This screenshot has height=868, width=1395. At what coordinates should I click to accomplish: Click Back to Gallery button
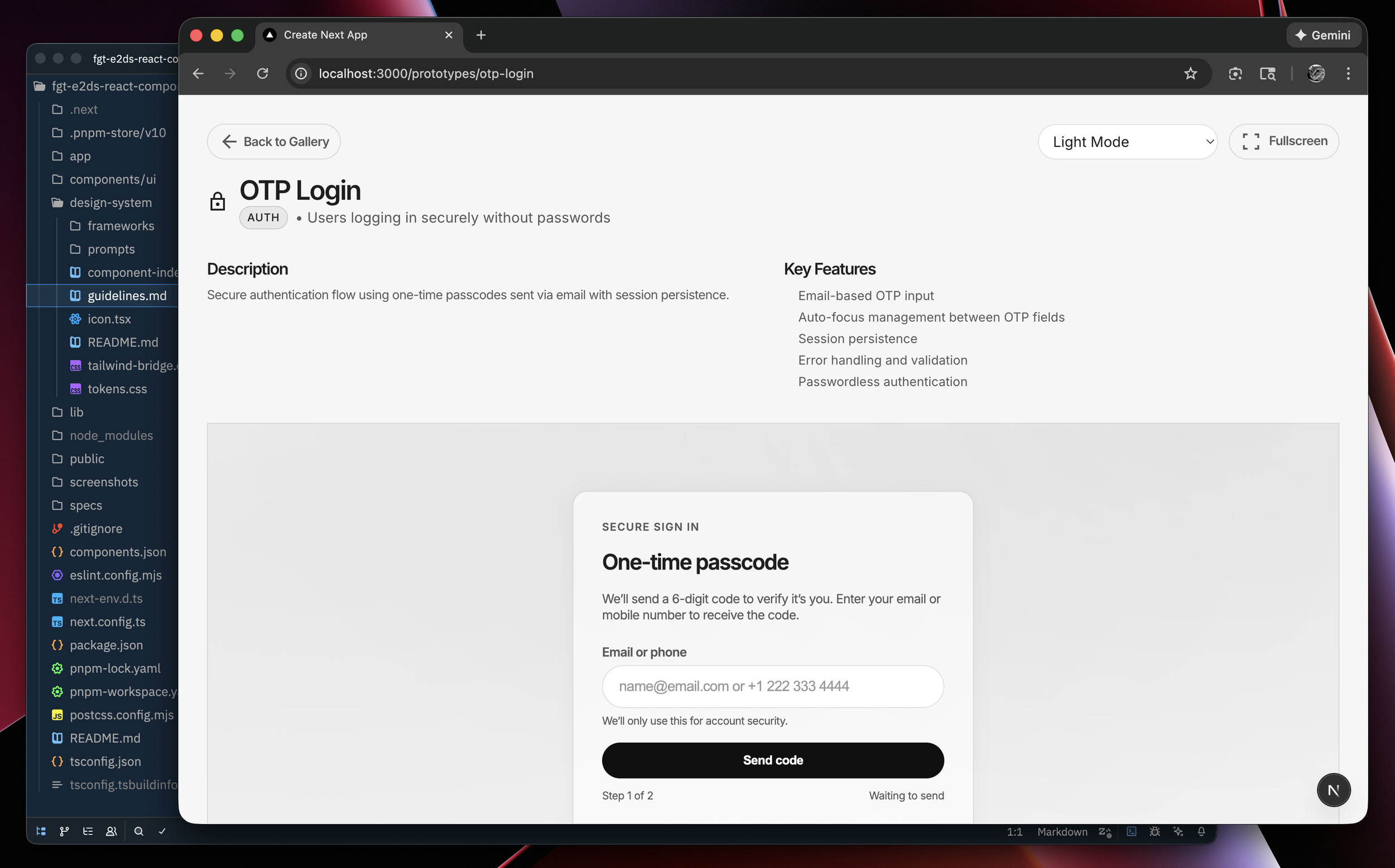click(274, 142)
